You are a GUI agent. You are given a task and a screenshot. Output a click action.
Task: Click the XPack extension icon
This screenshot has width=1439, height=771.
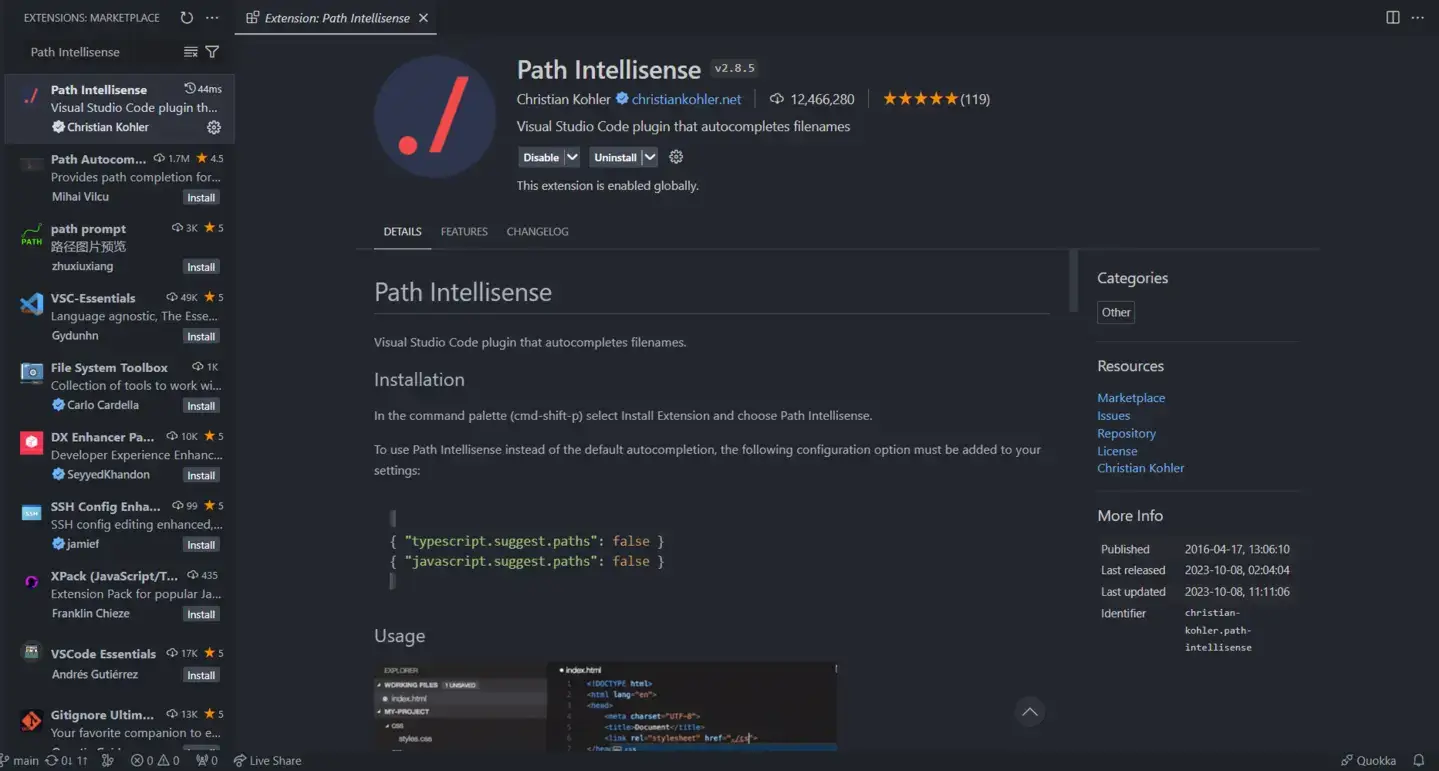(32, 581)
